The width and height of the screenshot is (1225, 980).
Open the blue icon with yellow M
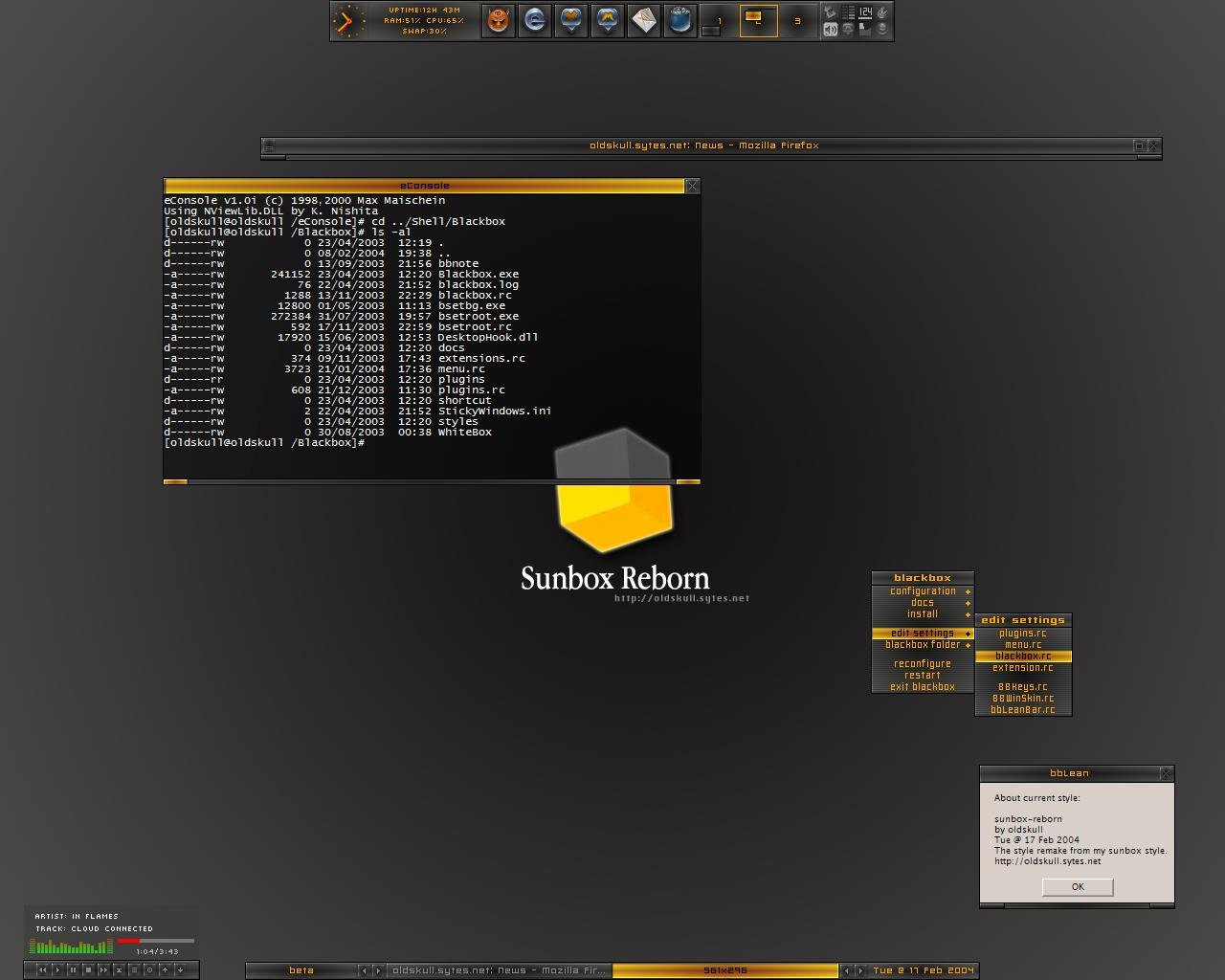click(x=608, y=20)
